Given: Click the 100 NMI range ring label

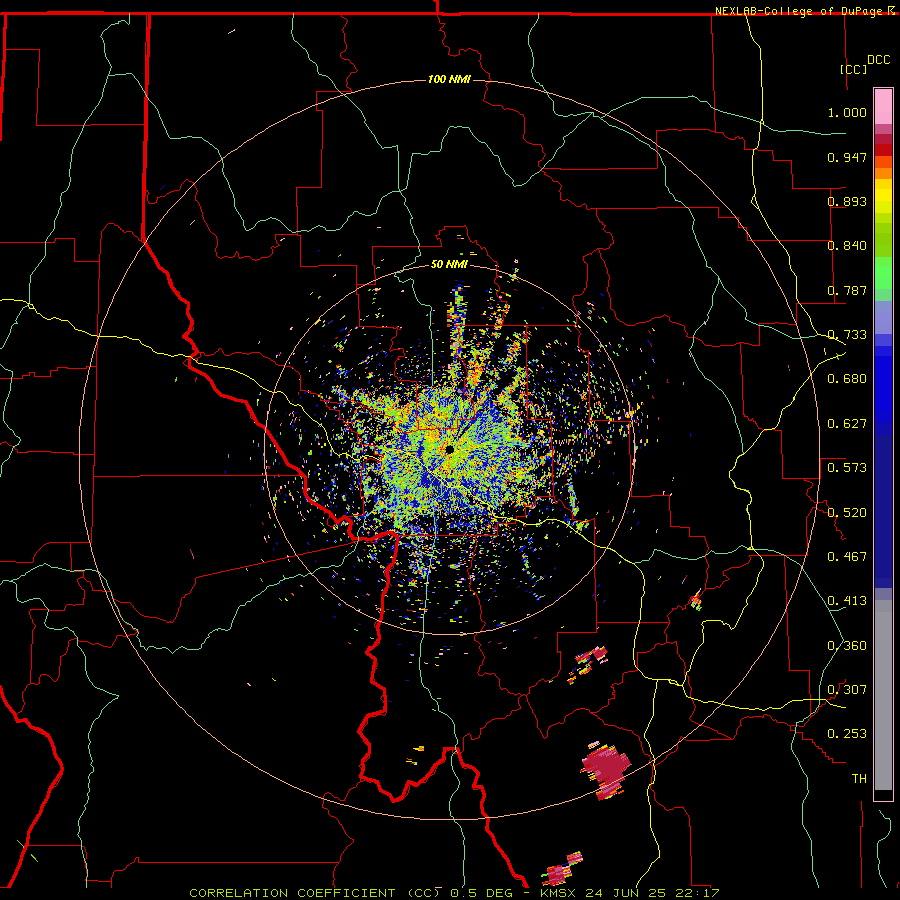Looking at the screenshot, I should [x=449, y=79].
